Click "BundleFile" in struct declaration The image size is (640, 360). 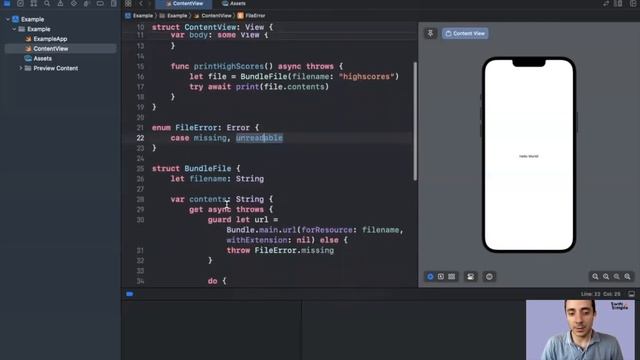pos(208,168)
